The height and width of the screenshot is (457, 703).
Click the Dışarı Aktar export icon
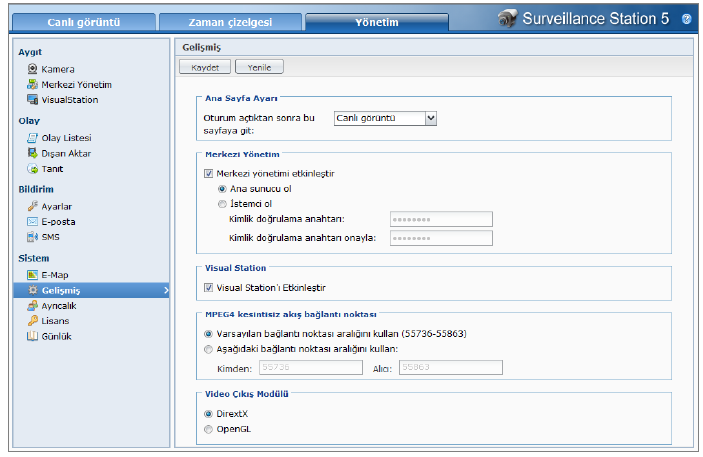point(33,153)
